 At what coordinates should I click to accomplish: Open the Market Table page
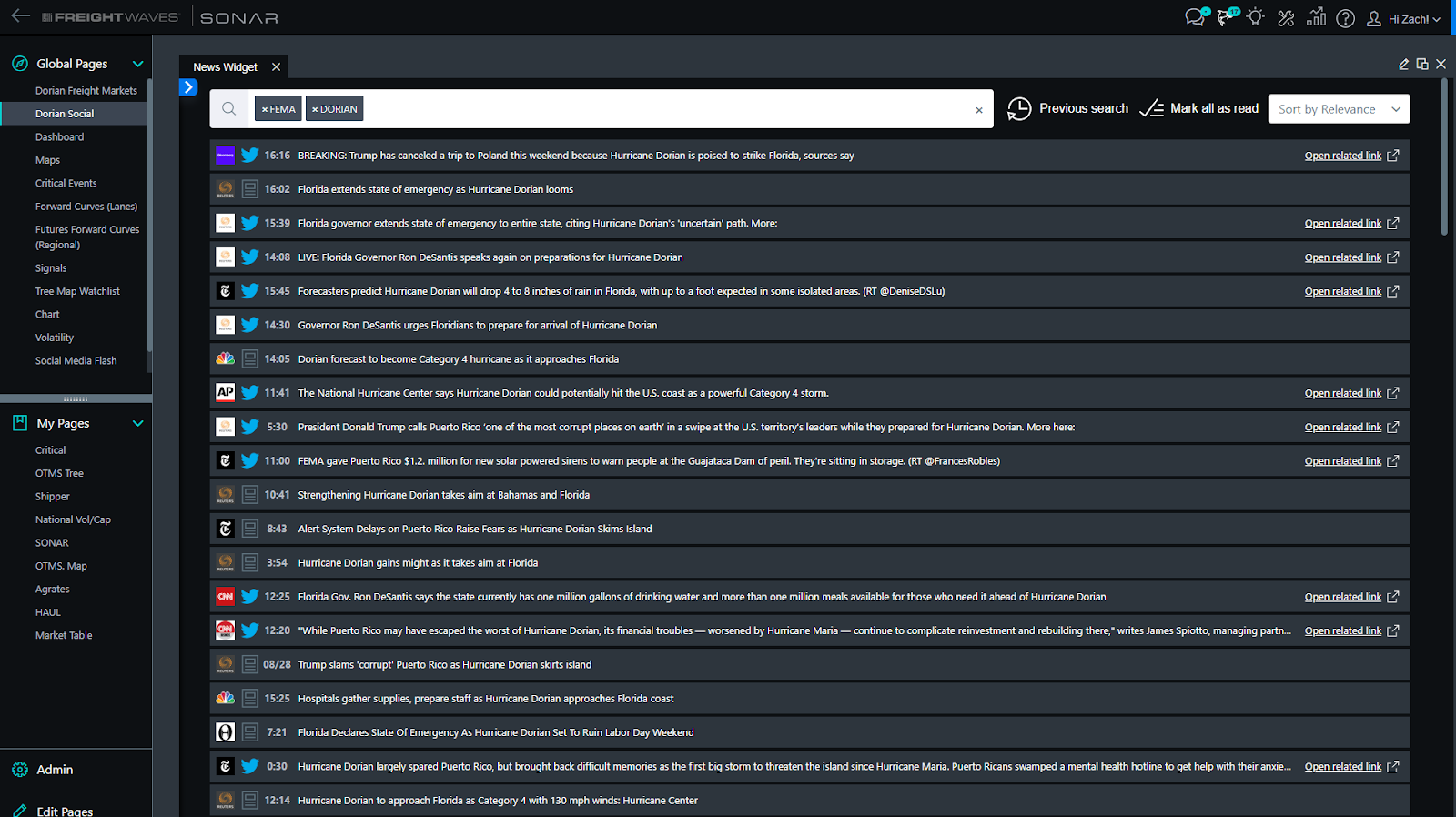point(64,636)
